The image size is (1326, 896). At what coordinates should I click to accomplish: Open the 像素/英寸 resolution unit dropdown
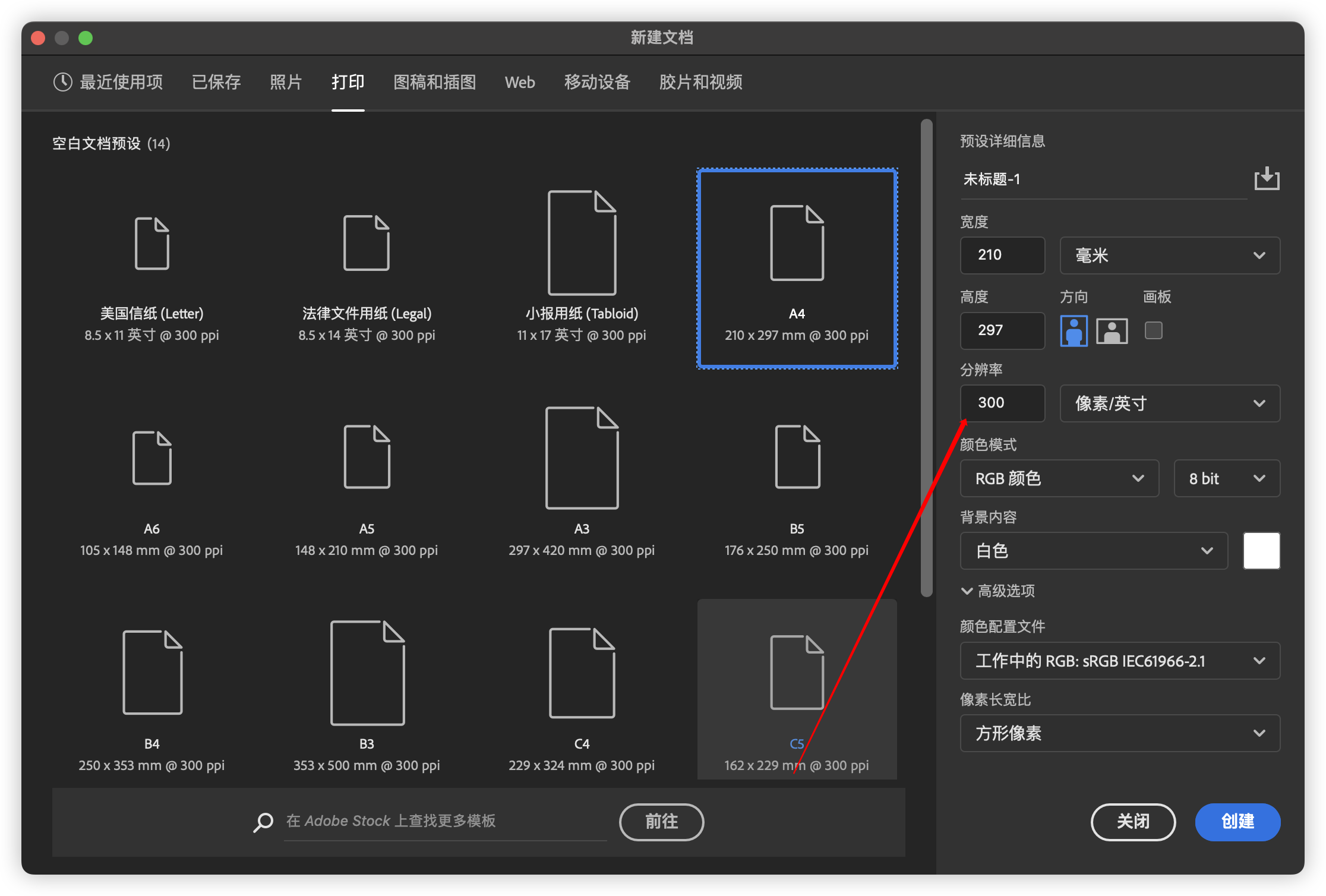coord(1169,403)
